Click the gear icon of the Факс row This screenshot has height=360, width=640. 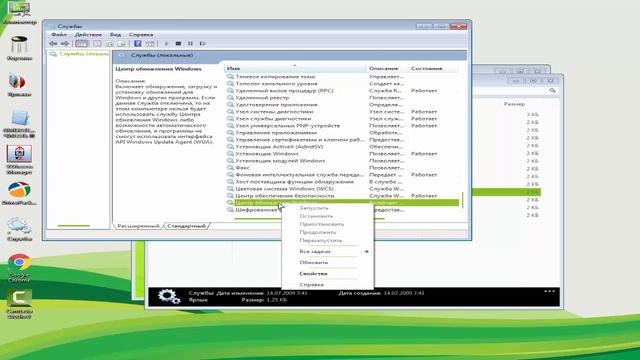tap(230, 168)
